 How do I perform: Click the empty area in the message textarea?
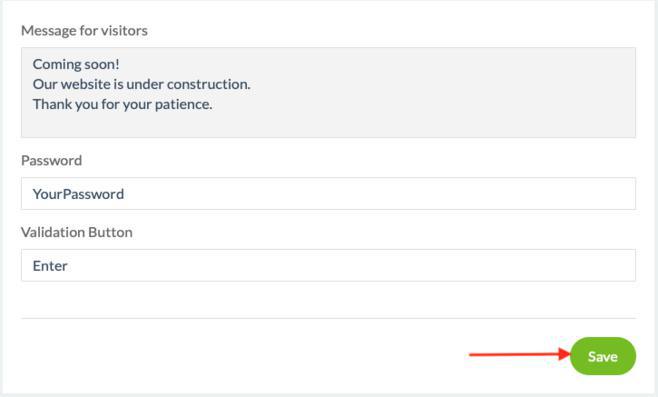coord(420,122)
